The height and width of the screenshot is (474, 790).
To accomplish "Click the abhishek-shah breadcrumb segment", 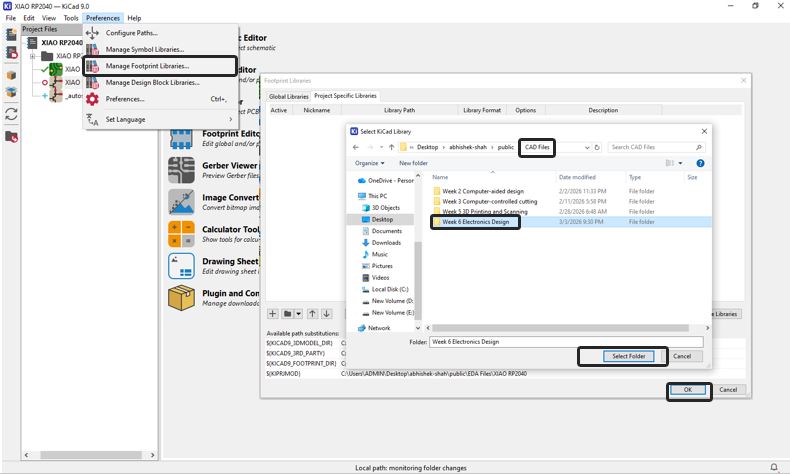I will coord(468,147).
